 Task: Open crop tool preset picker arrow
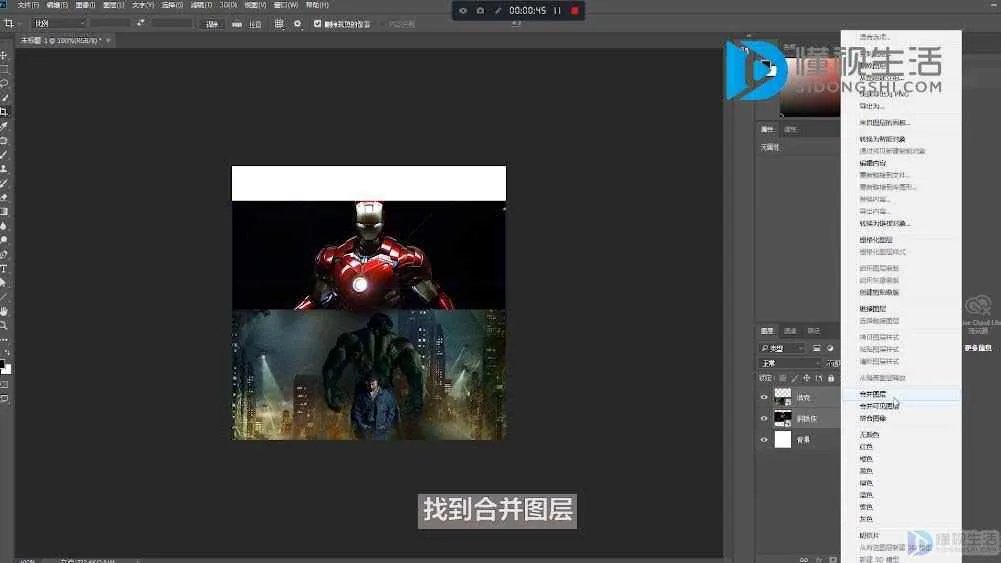20,24
